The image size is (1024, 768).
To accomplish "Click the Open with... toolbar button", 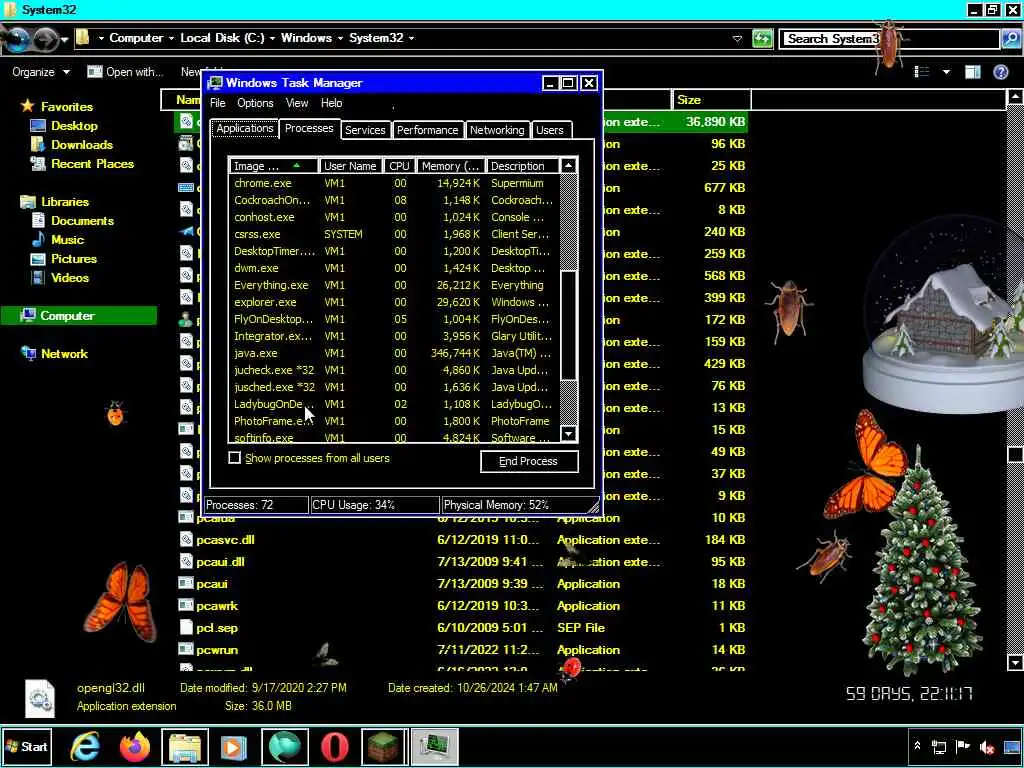I will (x=125, y=72).
